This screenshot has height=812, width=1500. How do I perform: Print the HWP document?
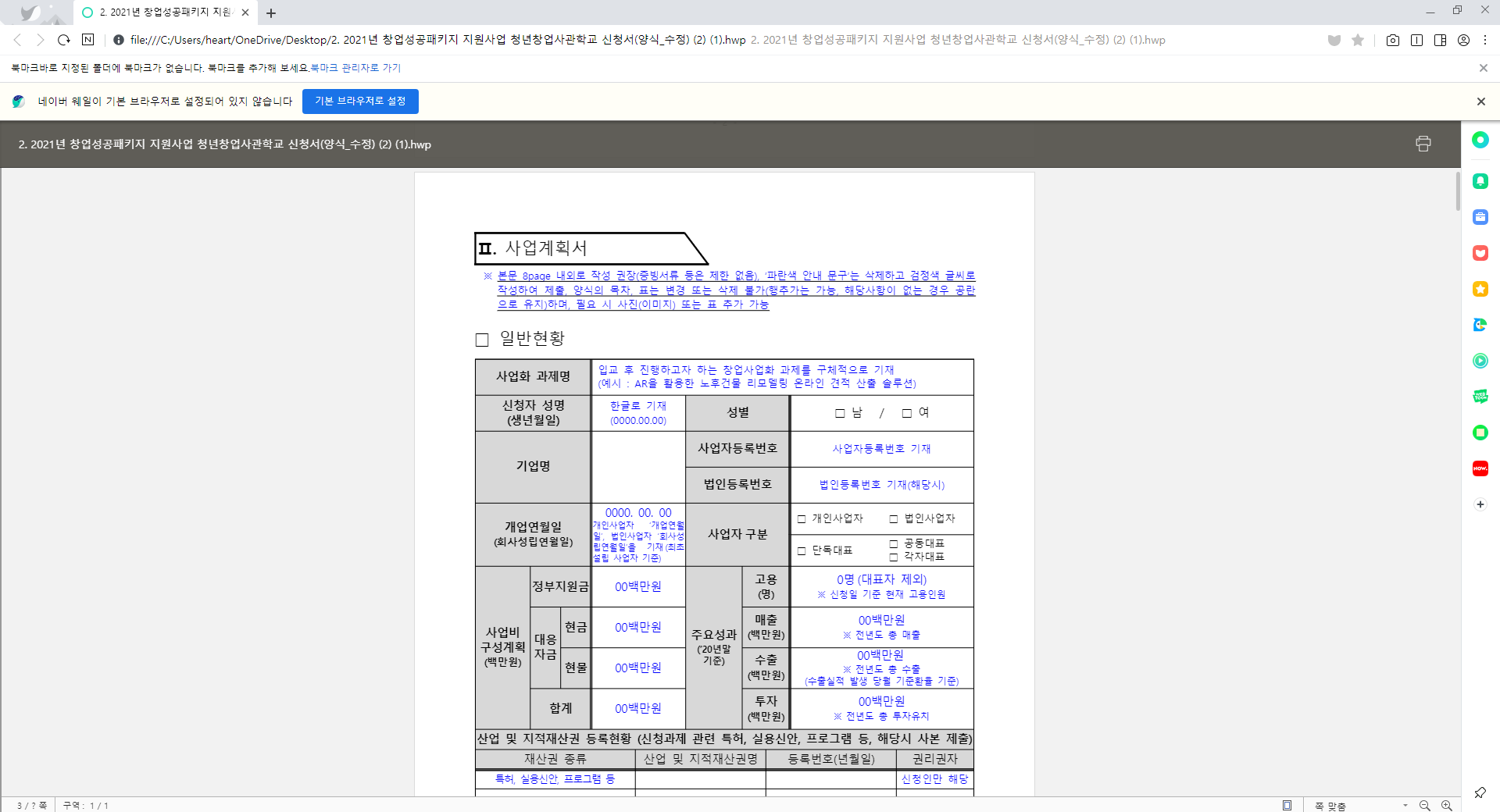(1423, 144)
